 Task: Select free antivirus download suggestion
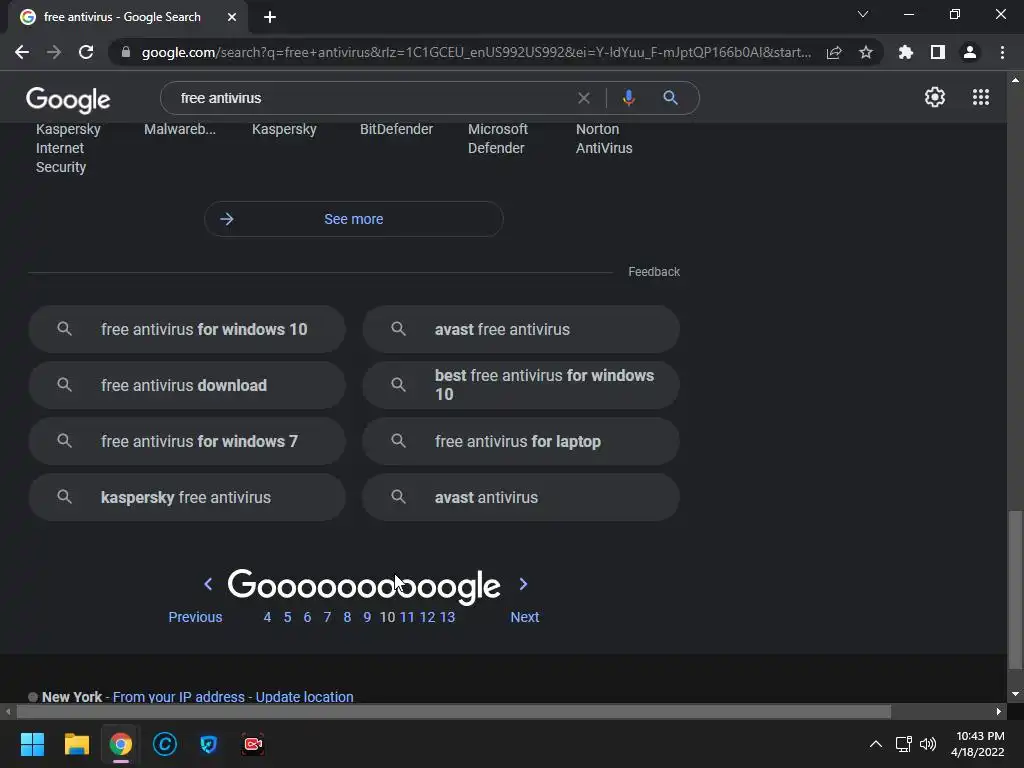point(187,385)
